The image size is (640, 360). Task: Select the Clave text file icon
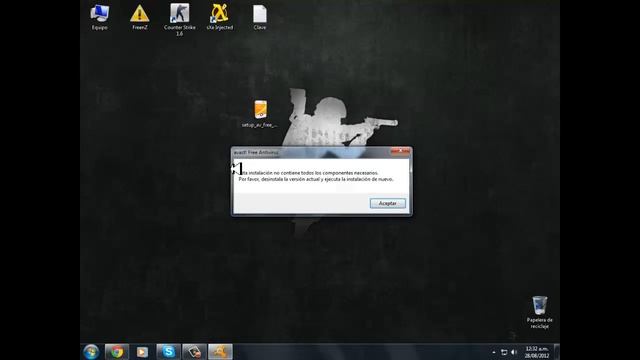pos(260,18)
